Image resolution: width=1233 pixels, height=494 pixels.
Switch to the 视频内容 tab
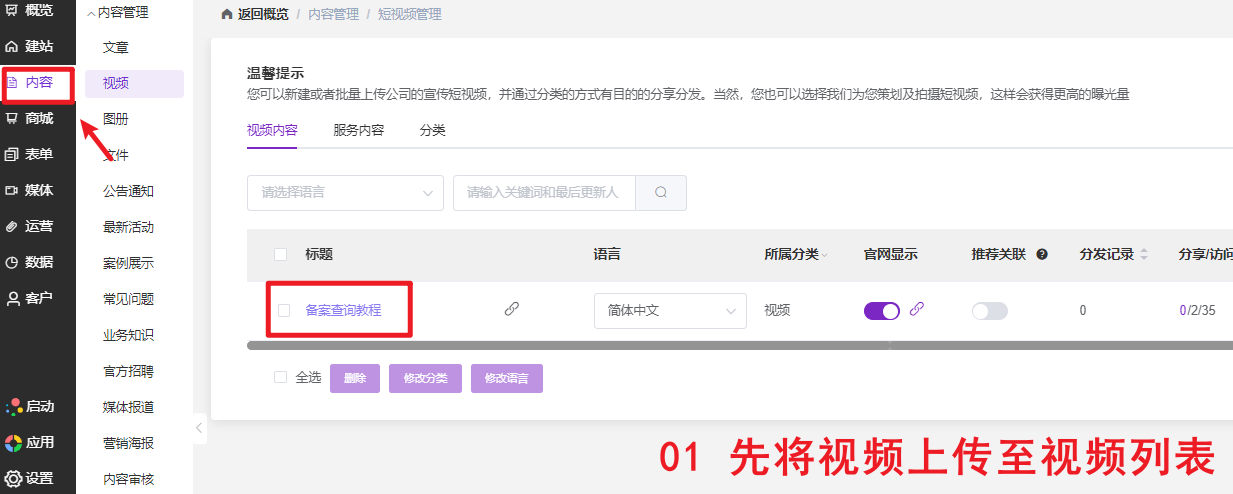click(x=272, y=130)
